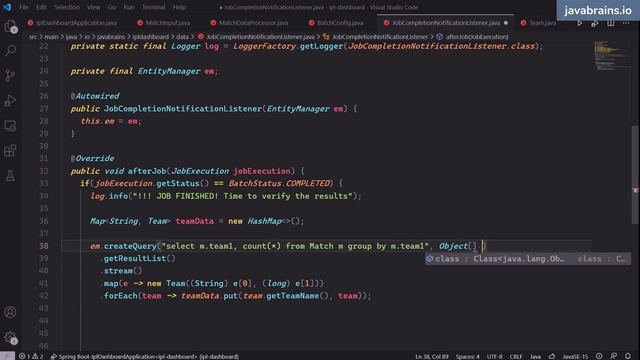Click JavaSE-15 runtime in the status bar
The image size is (640, 360).
click(576, 356)
